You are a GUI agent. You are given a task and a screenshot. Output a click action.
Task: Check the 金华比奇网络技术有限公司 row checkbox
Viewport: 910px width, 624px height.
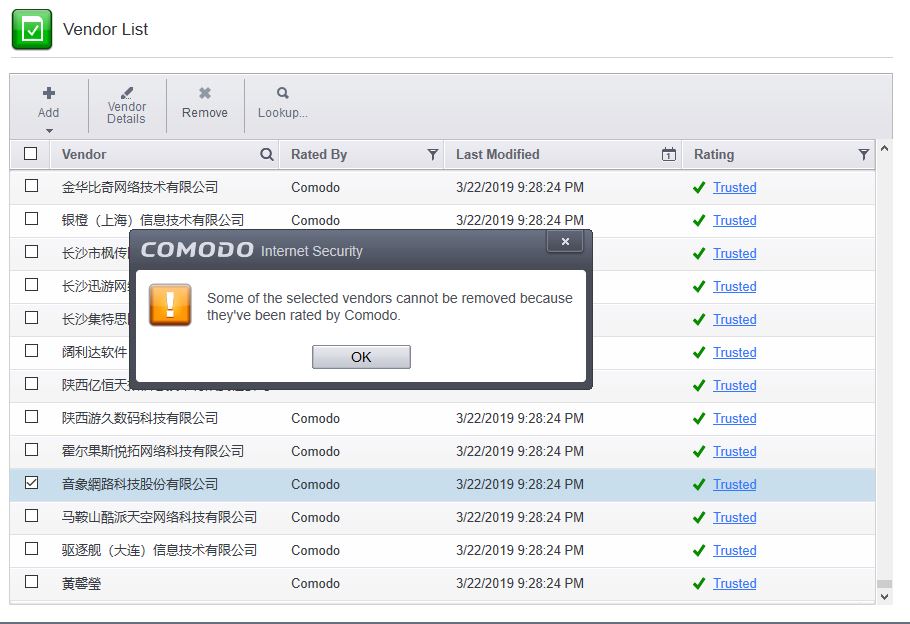point(31,186)
